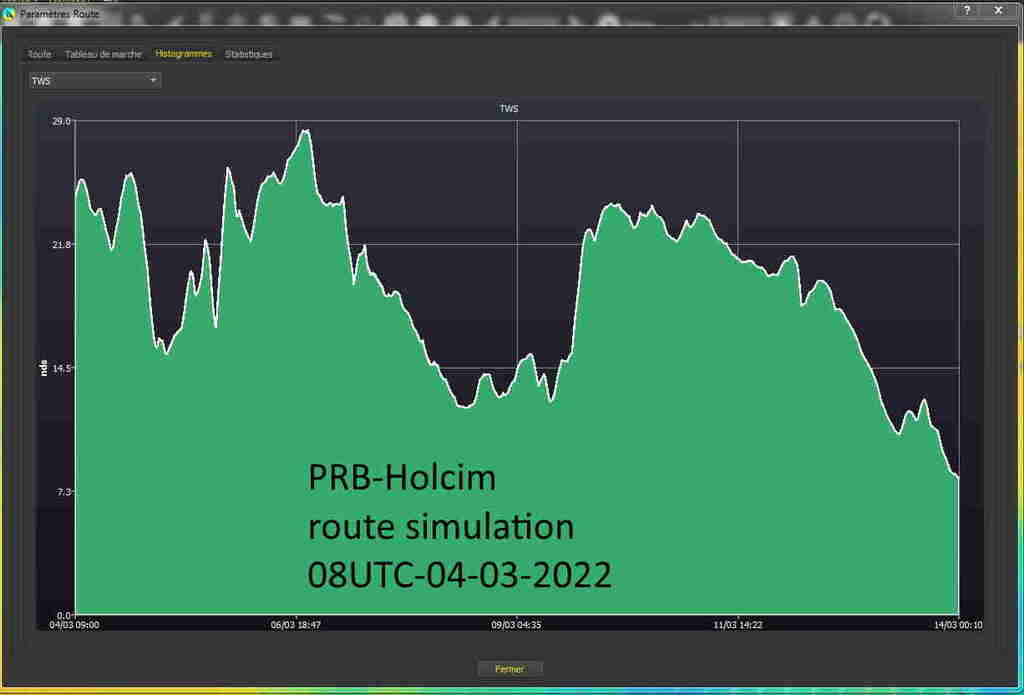Close the Paramètres Route dialog
Screen dimensions: 1024x695
pos(998,10)
